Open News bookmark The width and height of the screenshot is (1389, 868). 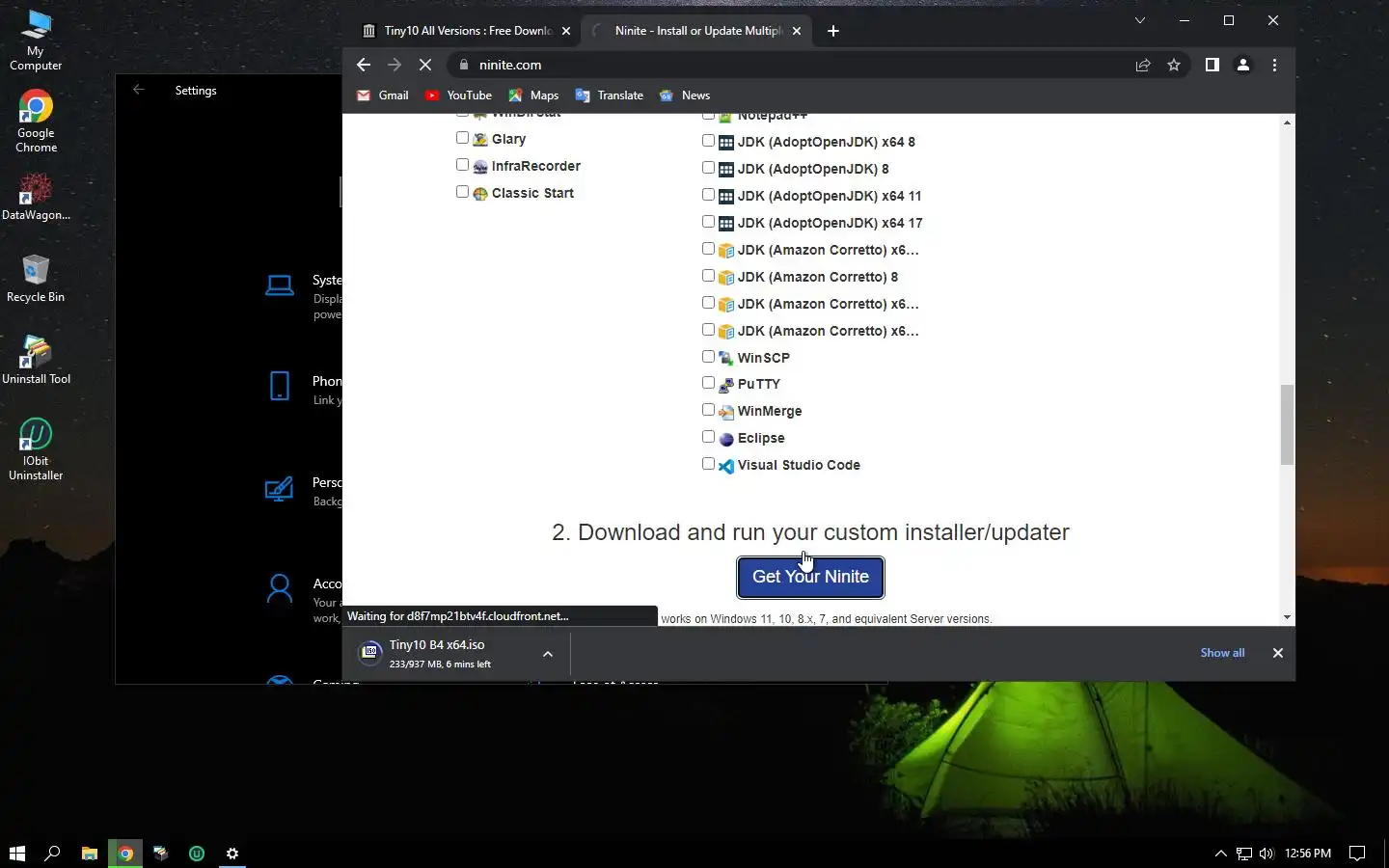click(685, 95)
